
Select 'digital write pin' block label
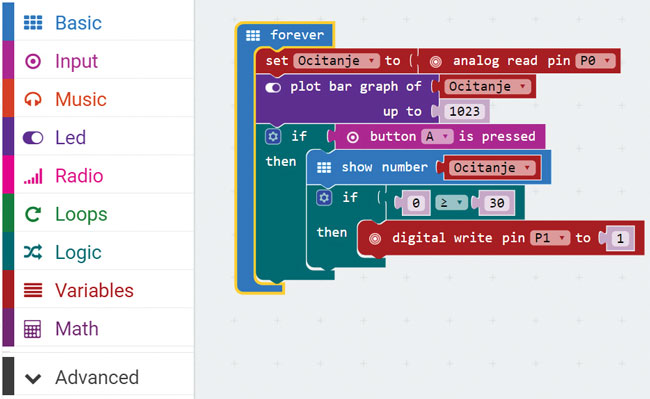[x=458, y=238]
